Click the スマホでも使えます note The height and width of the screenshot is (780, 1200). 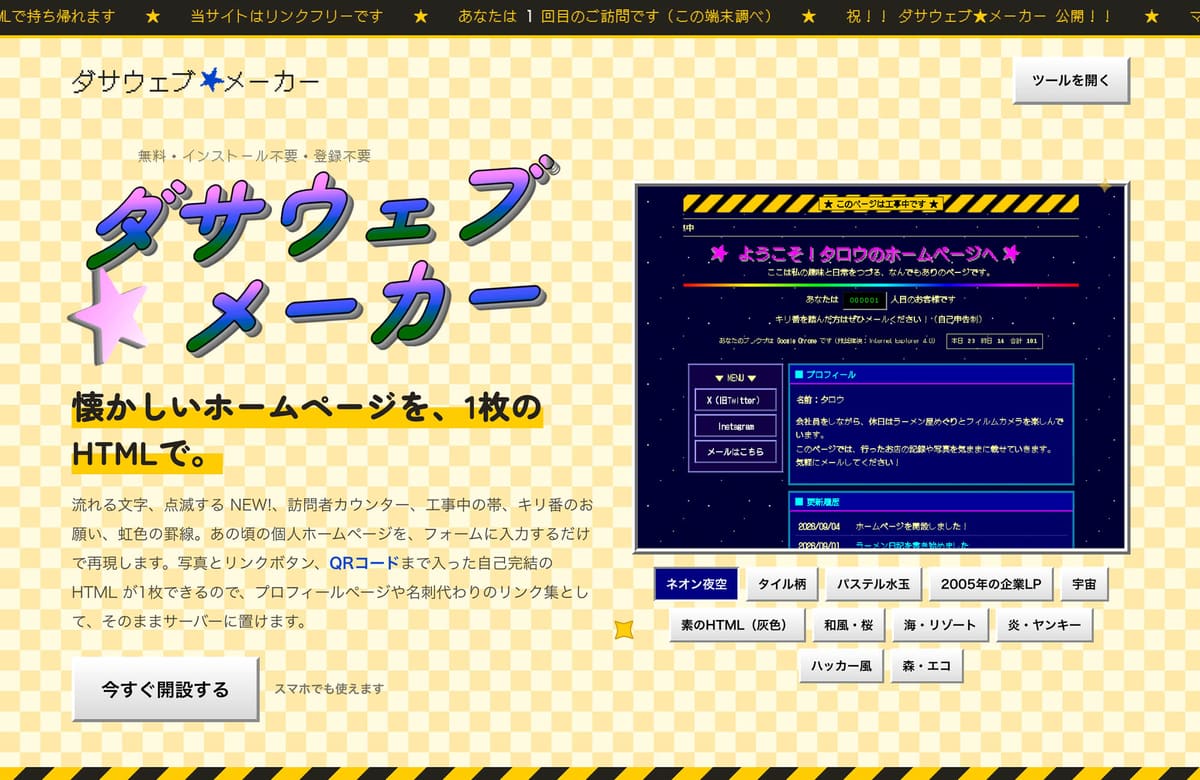329,689
